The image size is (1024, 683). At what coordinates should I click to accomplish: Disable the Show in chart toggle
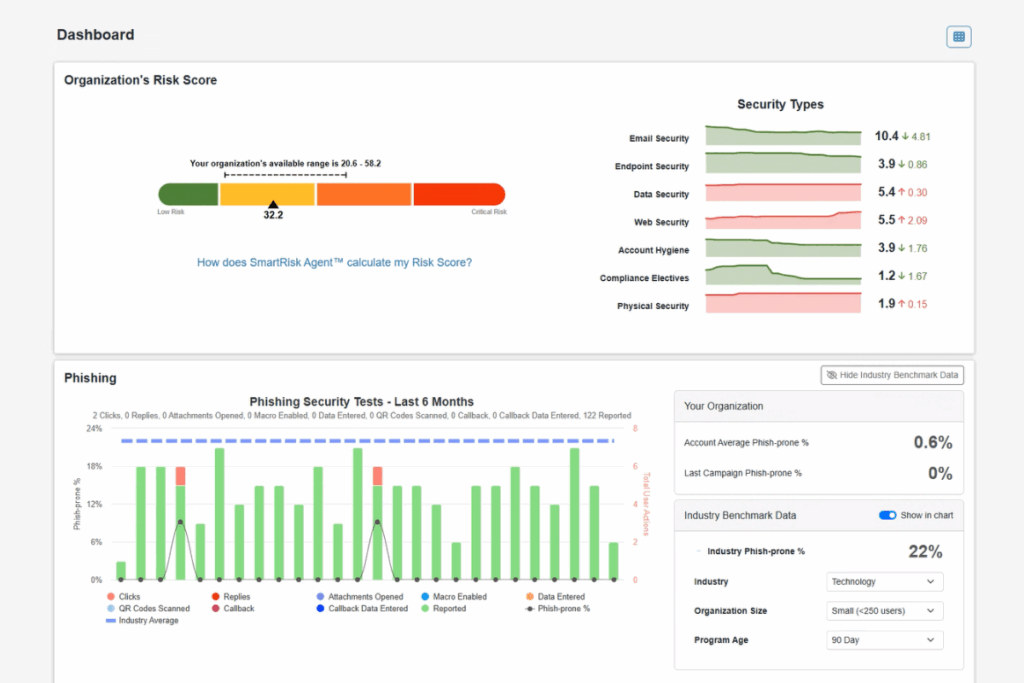coord(887,514)
